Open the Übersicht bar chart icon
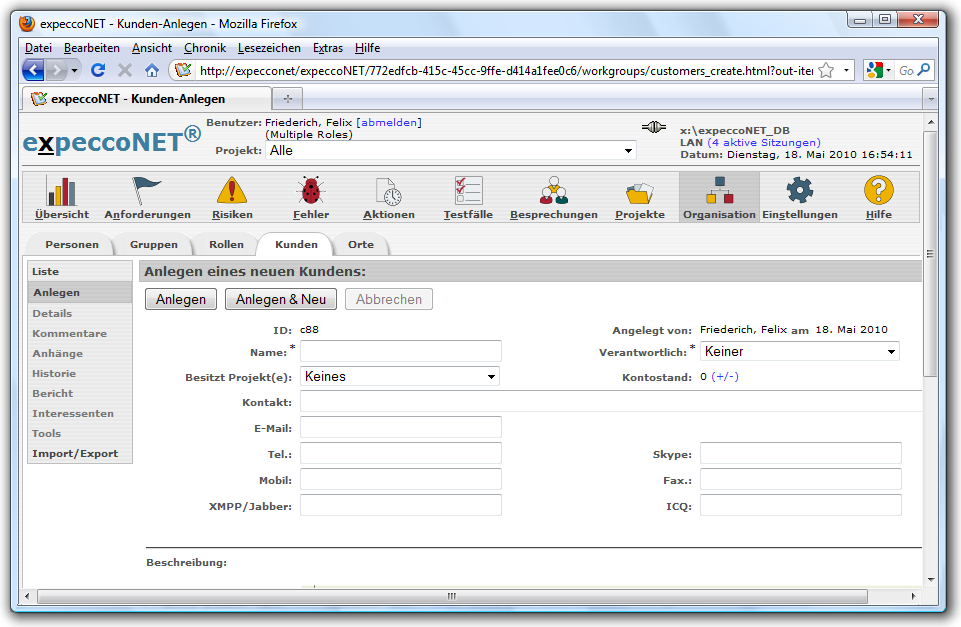This screenshot has width=961, height=627. tap(62, 191)
